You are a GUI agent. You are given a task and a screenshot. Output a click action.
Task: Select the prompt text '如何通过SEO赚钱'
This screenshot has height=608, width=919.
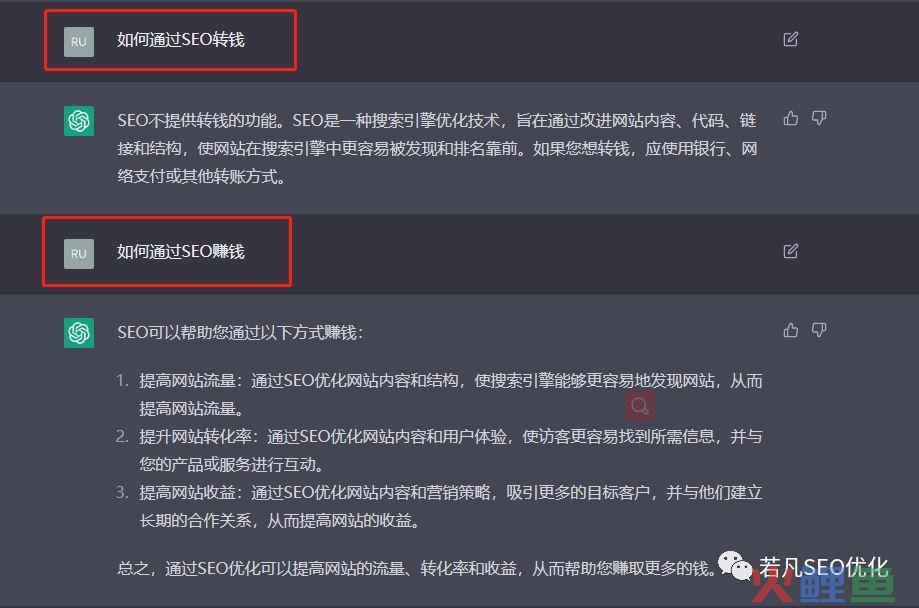(181, 252)
